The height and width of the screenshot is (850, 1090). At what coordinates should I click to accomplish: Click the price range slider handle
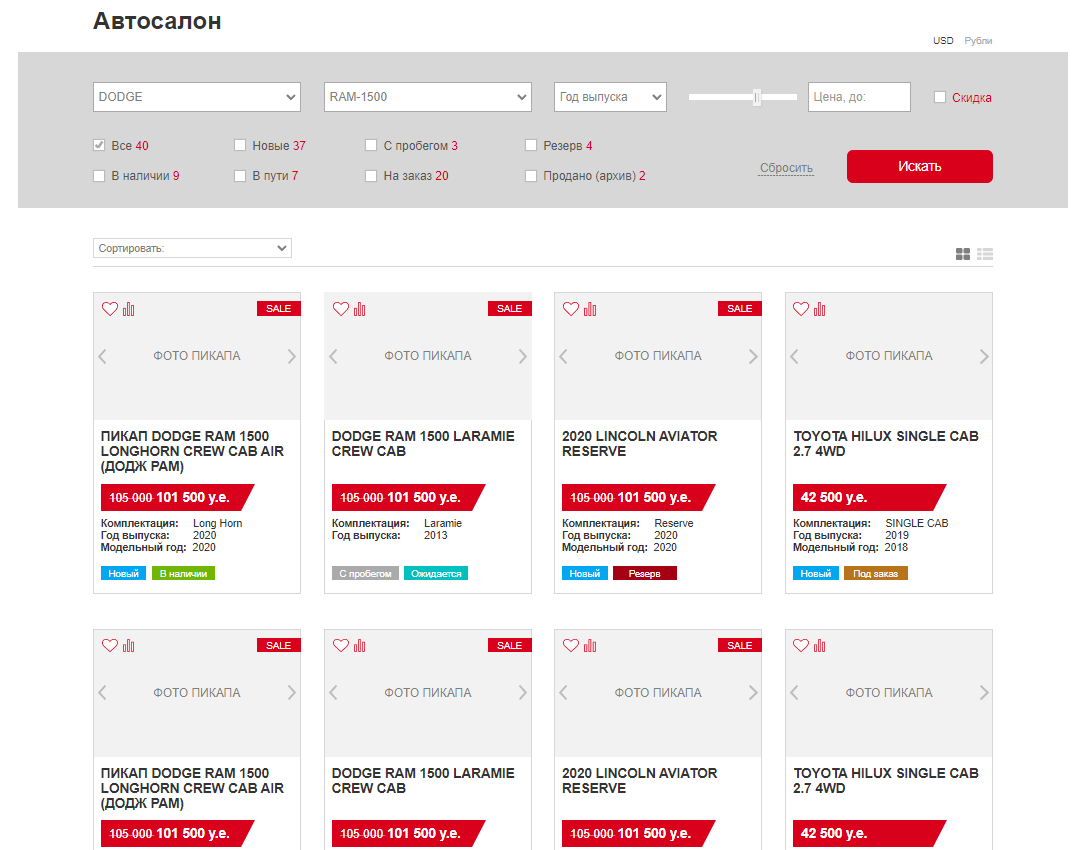click(x=757, y=97)
